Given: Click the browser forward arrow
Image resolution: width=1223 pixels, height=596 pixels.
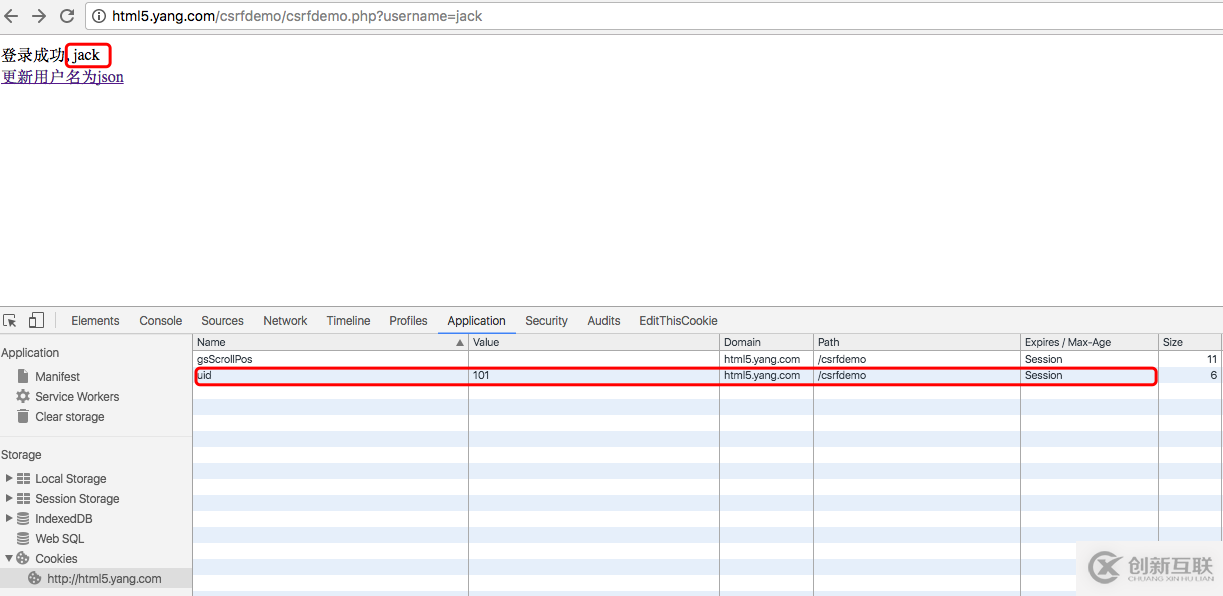Looking at the screenshot, I should pos(39,16).
